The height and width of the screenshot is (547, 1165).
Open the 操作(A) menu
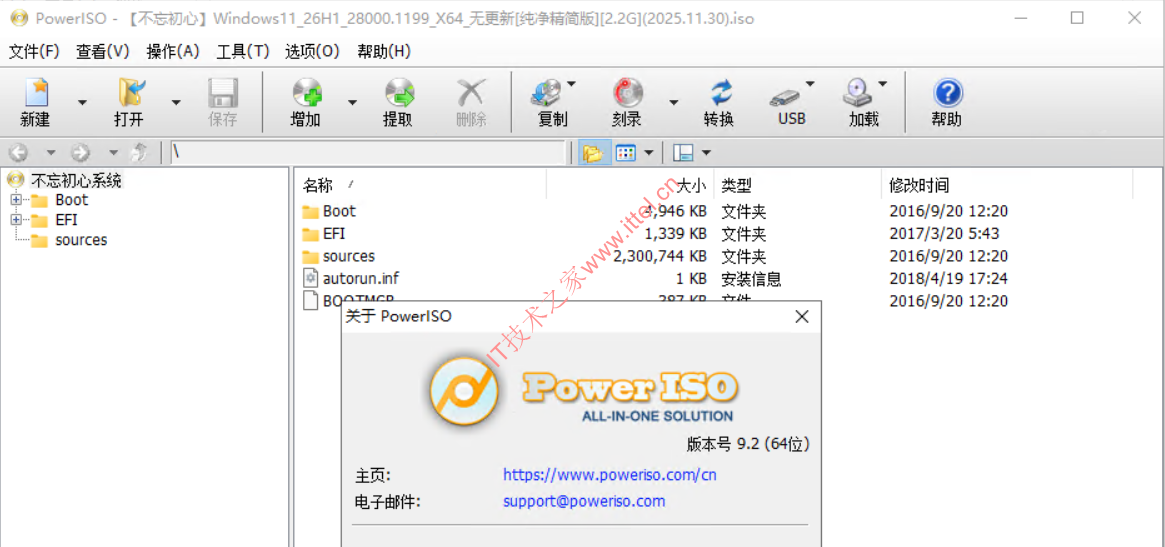pos(173,51)
